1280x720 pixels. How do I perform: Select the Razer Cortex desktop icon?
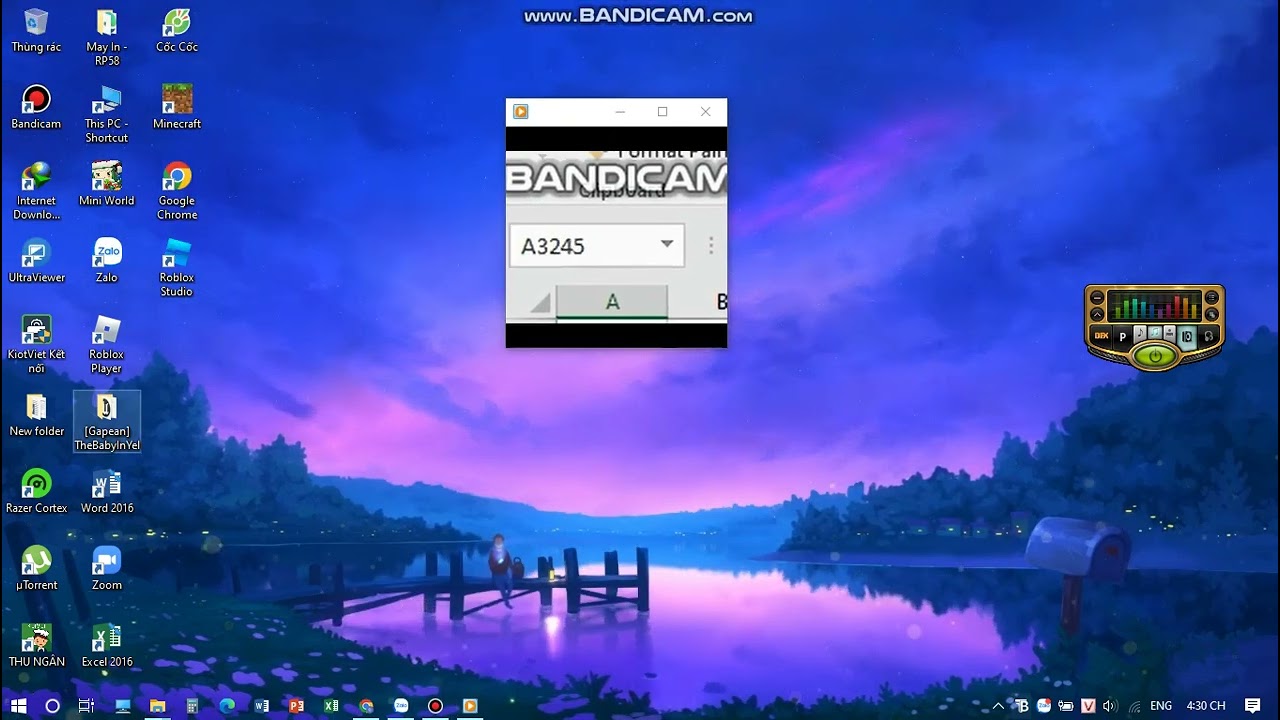36,491
